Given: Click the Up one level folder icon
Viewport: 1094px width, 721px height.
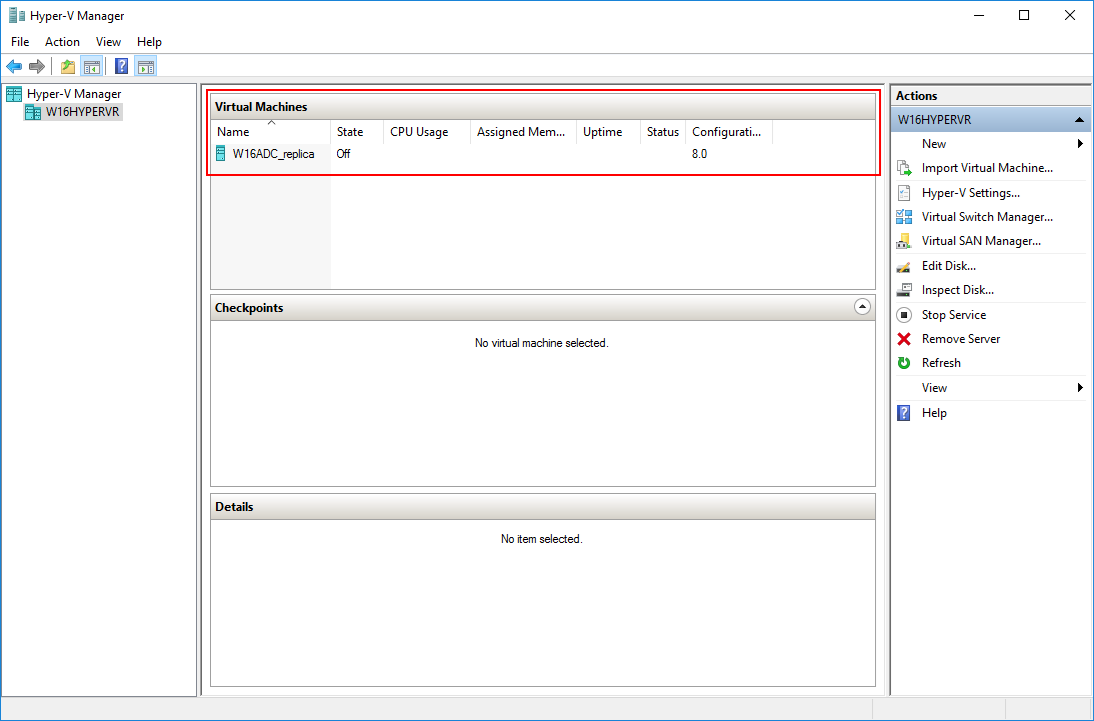Looking at the screenshot, I should 68,66.
